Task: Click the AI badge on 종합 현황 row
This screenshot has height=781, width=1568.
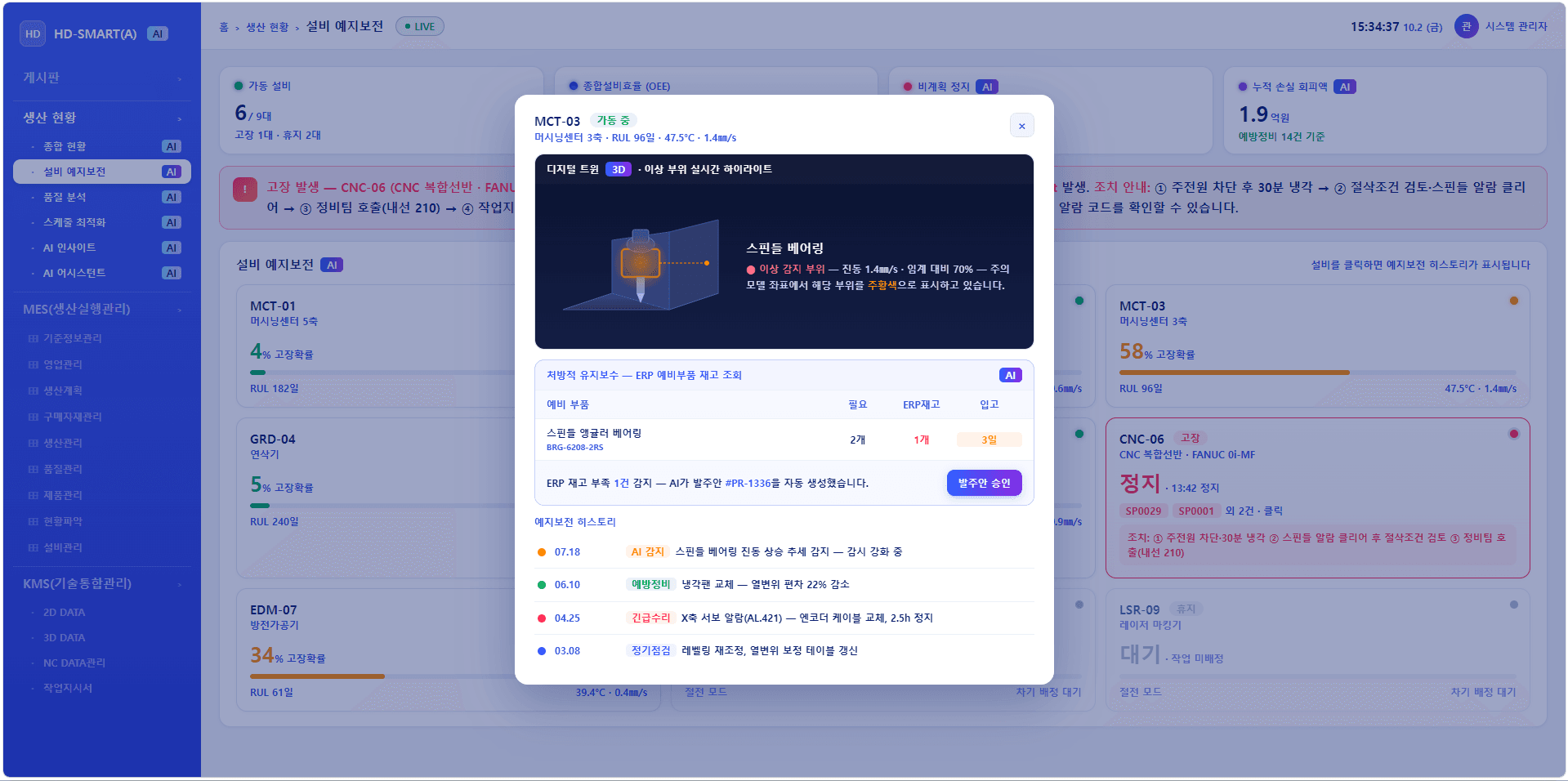Action: 171,146
